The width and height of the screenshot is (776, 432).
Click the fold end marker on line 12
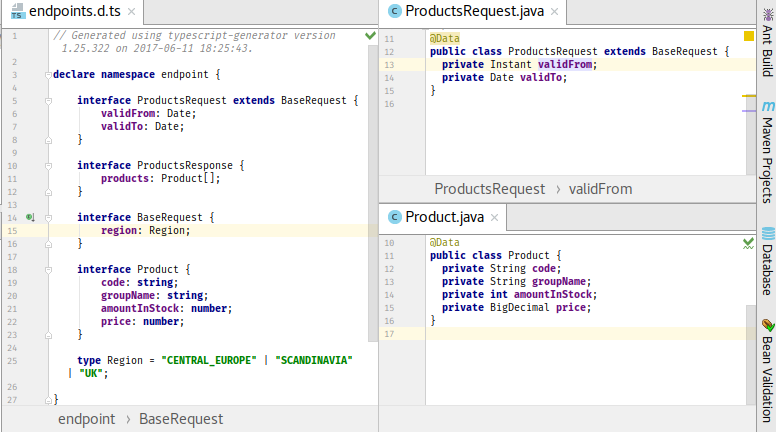click(x=48, y=192)
